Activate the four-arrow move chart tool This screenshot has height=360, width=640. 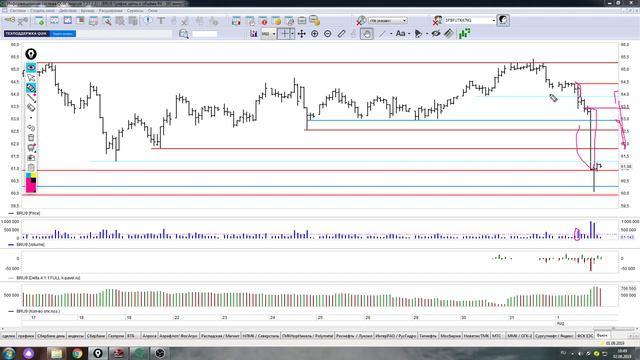302,34
